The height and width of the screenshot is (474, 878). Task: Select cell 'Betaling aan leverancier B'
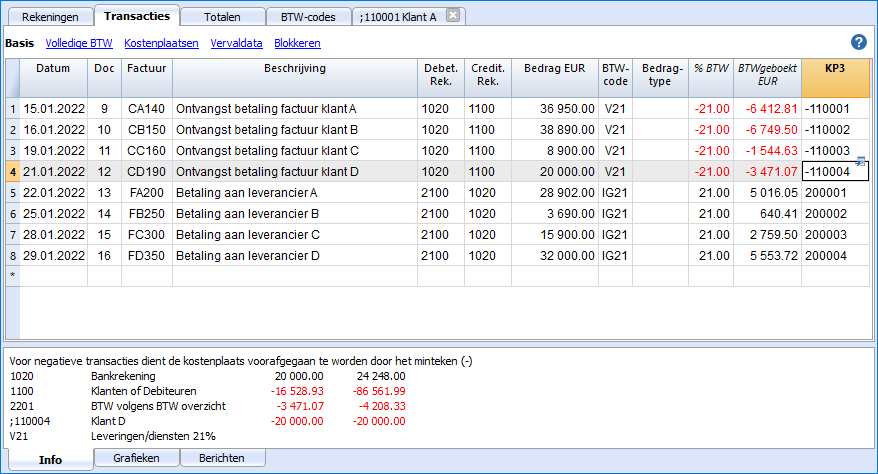click(x=295, y=214)
